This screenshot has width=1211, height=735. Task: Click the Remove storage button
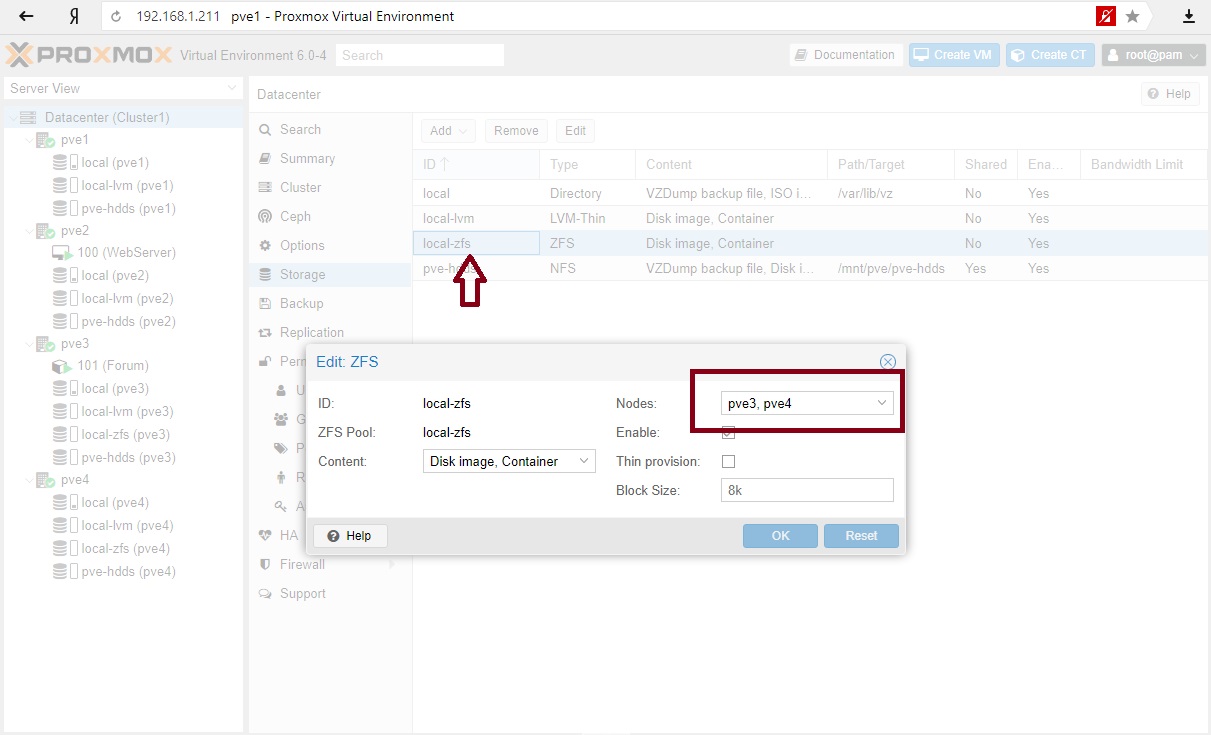[516, 130]
